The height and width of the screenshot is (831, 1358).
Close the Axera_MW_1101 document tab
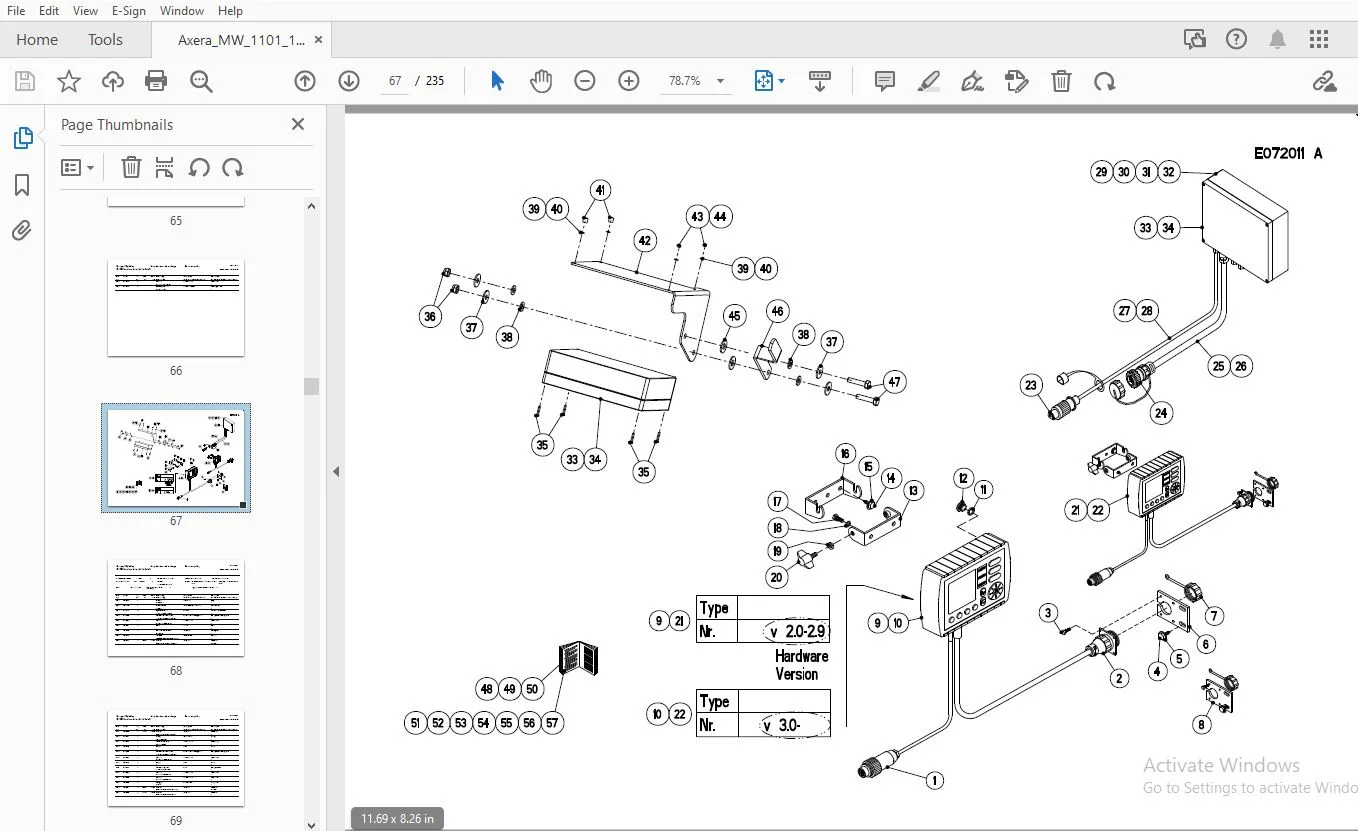(x=319, y=40)
